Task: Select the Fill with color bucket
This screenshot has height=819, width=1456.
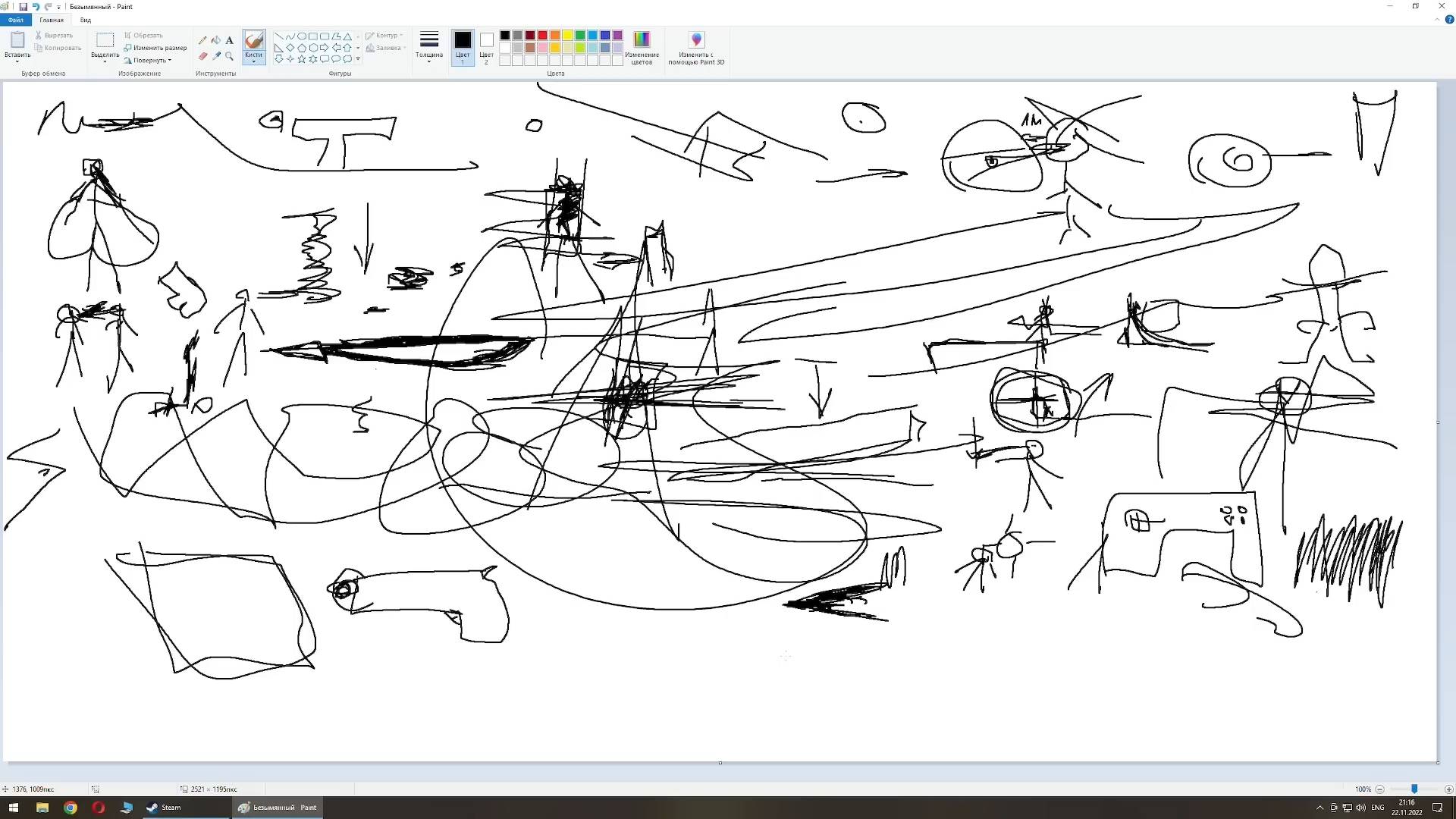Action: (216, 40)
